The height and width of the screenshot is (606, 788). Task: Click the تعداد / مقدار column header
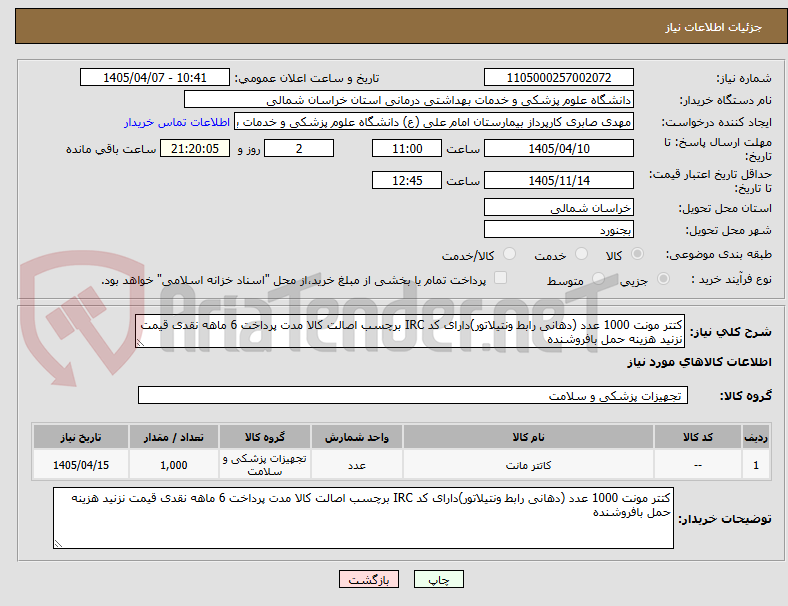tap(174, 437)
